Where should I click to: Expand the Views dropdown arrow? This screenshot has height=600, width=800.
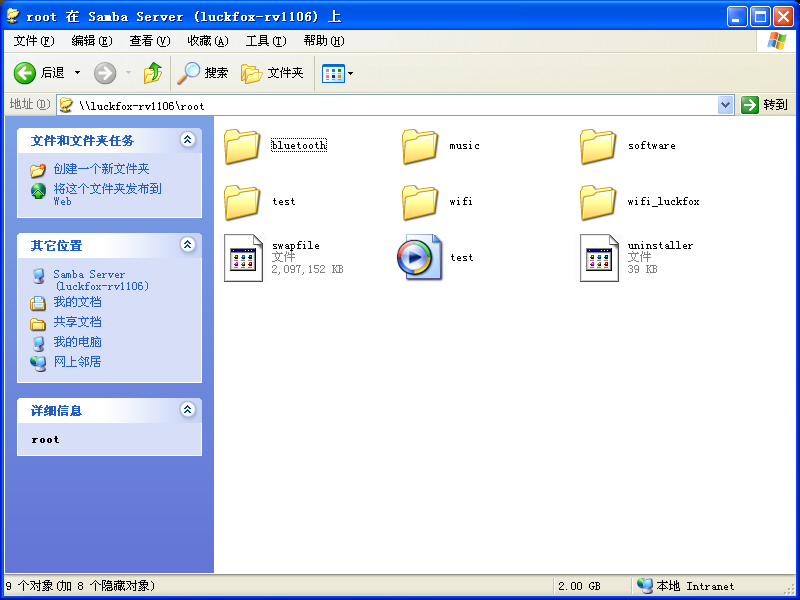(351, 73)
